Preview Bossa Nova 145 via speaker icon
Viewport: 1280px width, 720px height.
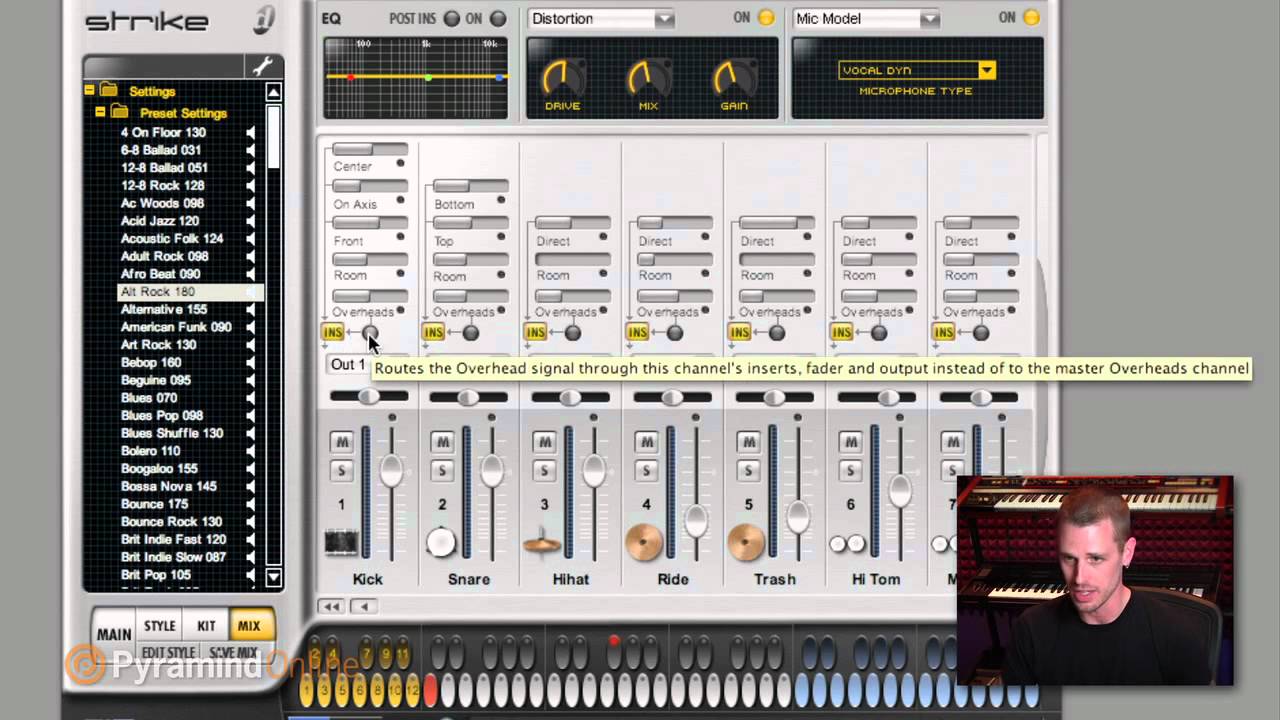(251, 487)
